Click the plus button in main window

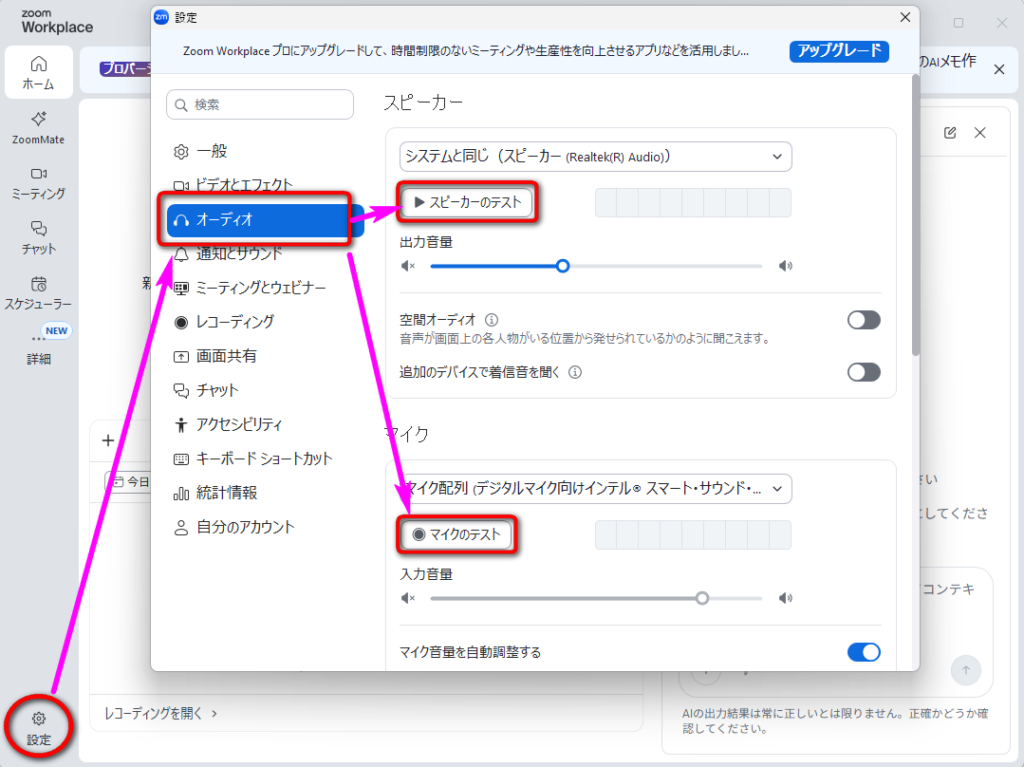[108, 441]
